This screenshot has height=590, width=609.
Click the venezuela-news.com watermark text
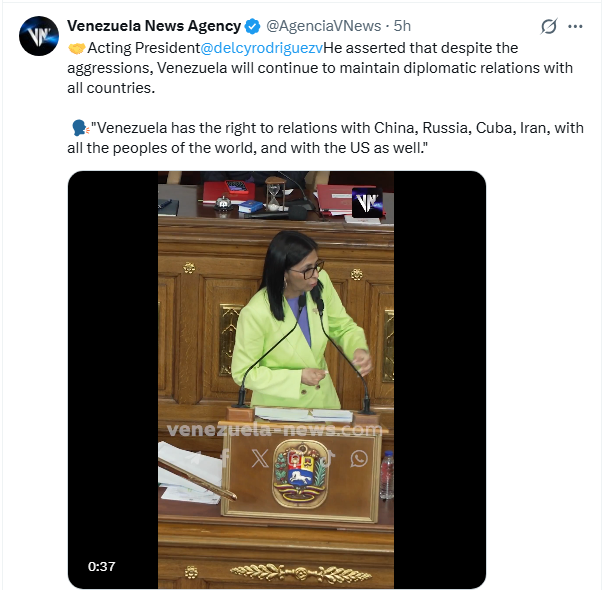point(275,430)
